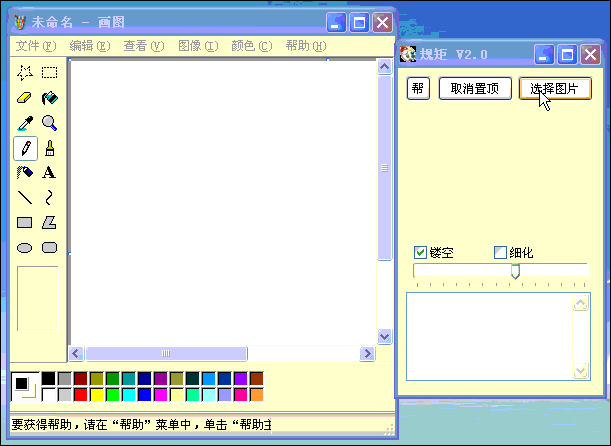Select the Pencil tool
The width and height of the screenshot is (611, 446).
click(x=25, y=148)
